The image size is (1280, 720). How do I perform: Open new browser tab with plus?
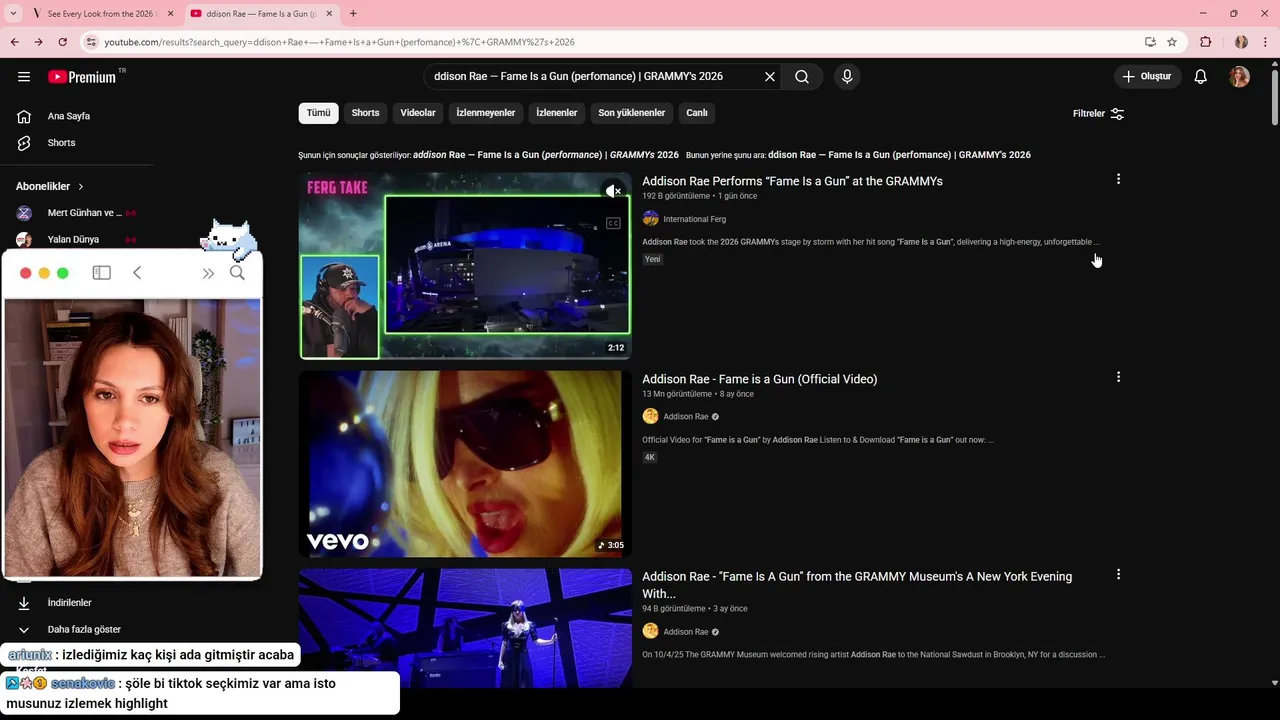tap(353, 14)
